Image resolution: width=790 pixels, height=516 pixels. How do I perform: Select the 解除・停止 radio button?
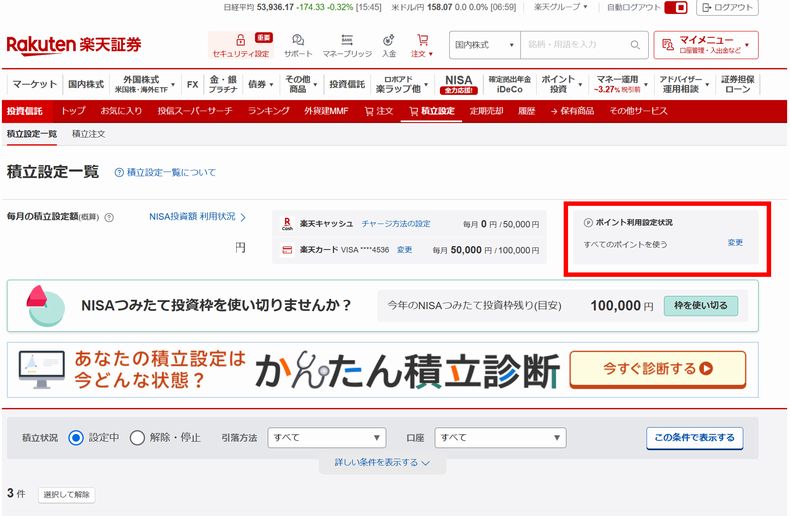(137, 438)
